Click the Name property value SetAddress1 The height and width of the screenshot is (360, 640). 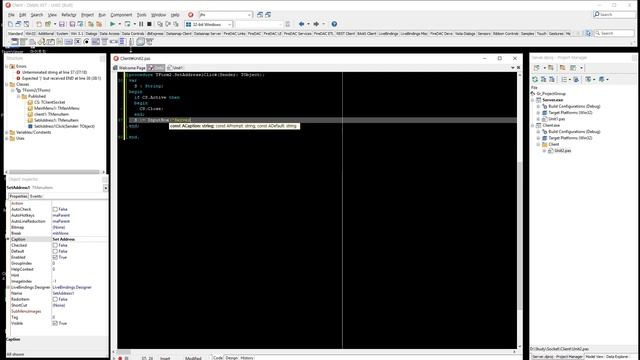[63, 293]
